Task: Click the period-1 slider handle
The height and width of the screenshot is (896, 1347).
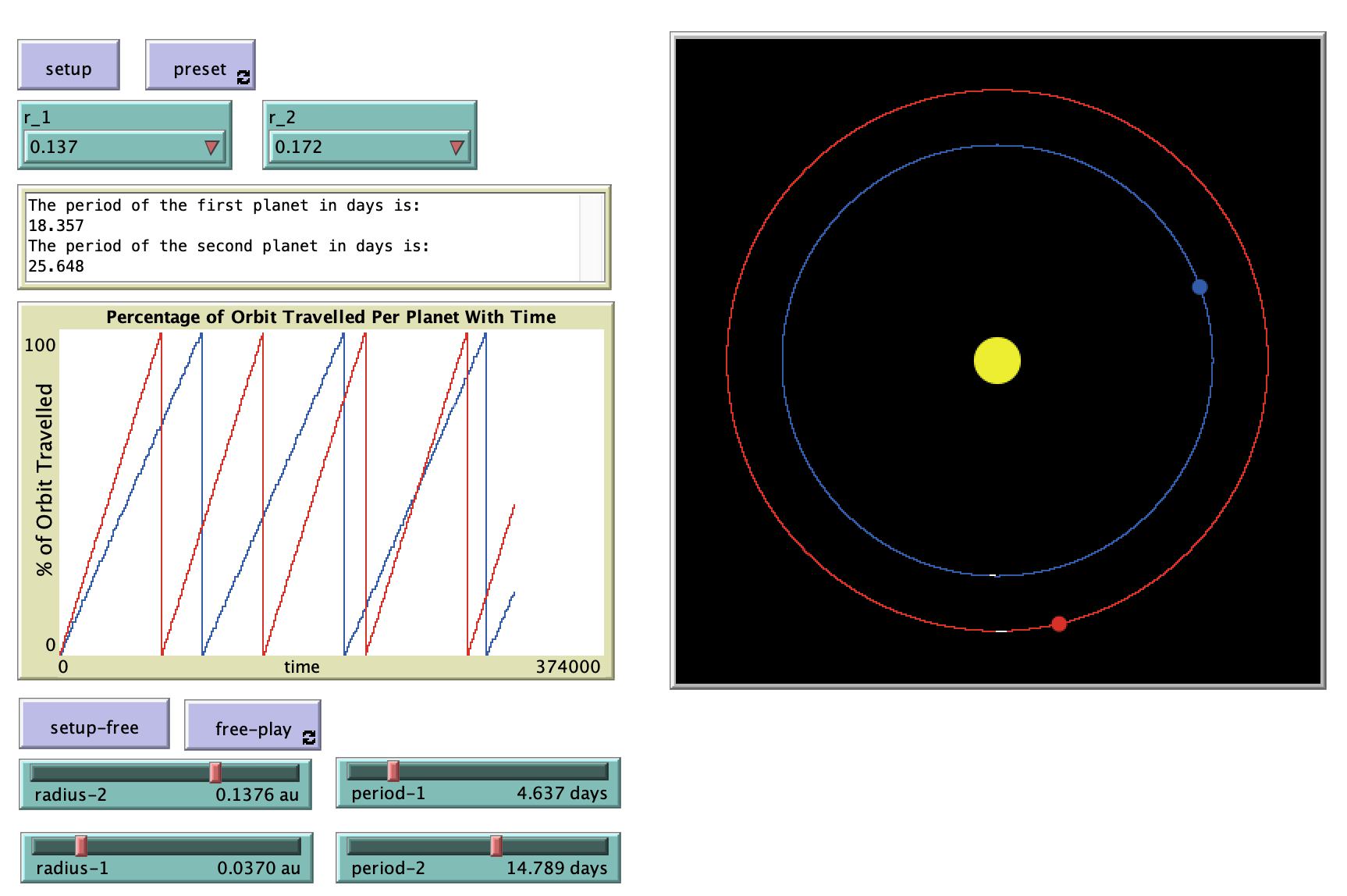Action: (x=393, y=771)
